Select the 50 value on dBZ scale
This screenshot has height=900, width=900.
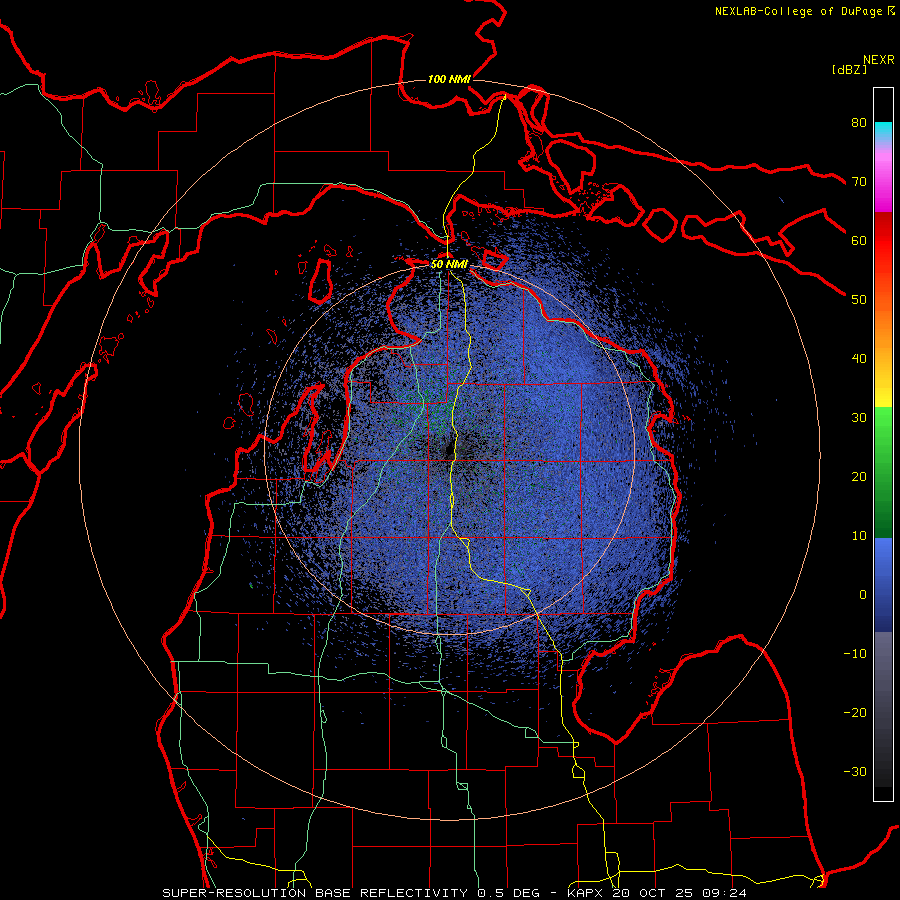(859, 300)
